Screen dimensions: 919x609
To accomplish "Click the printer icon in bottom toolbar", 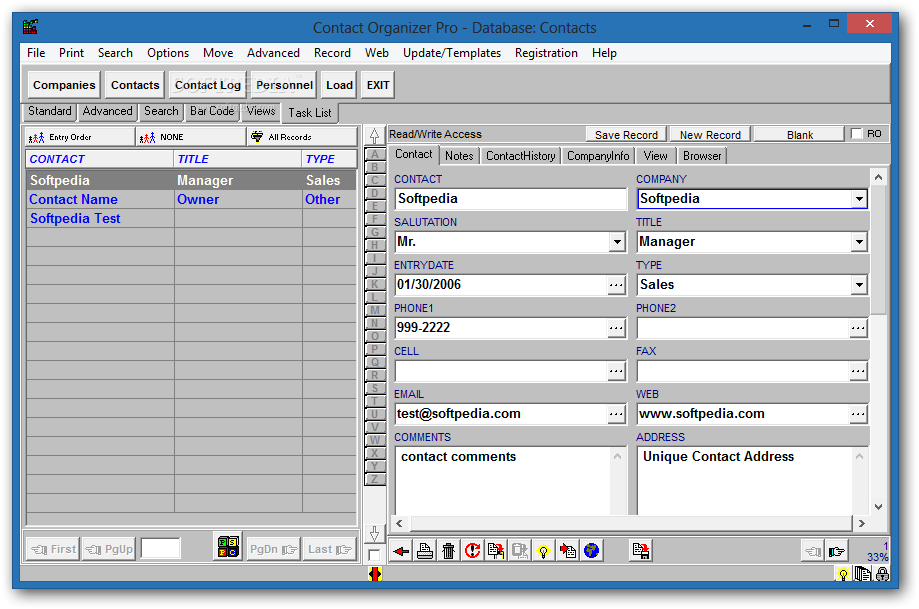I will 425,551.
